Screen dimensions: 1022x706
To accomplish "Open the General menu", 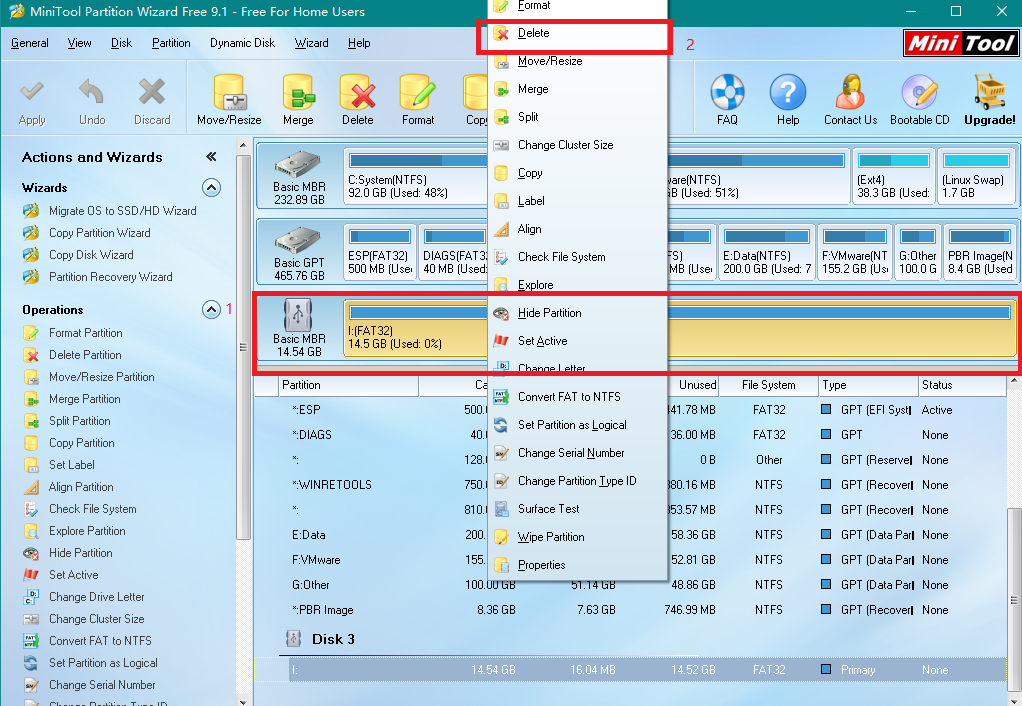I will [29, 43].
